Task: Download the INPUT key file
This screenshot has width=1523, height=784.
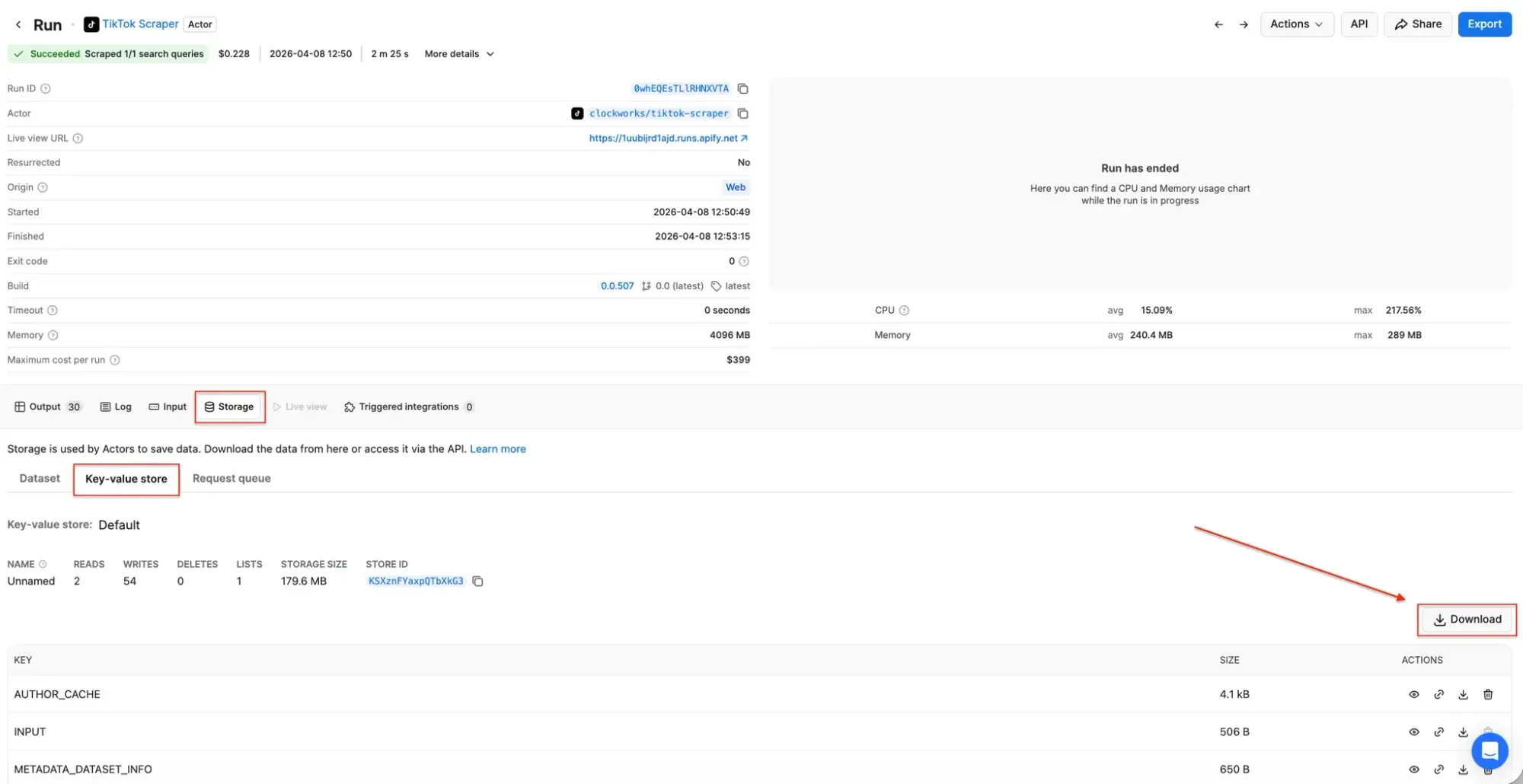Action: [x=1463, y=731]
